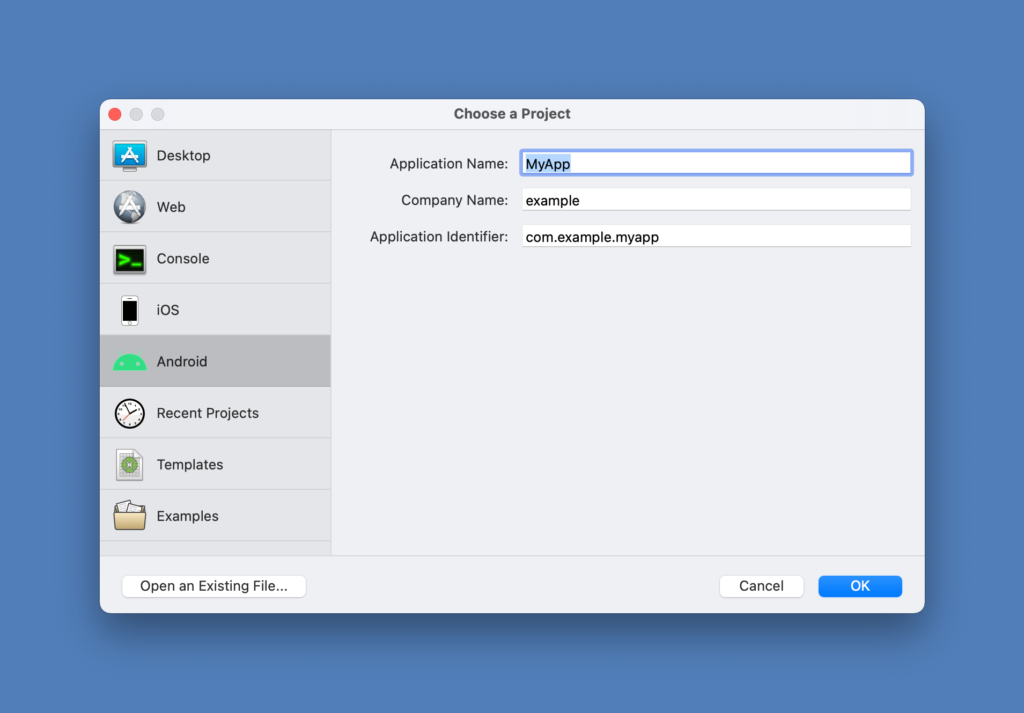Click the Recent Projects clock icon
The width and height of the screenshot is (1024, 713).
pyautogui.click(x=129, y=413)
